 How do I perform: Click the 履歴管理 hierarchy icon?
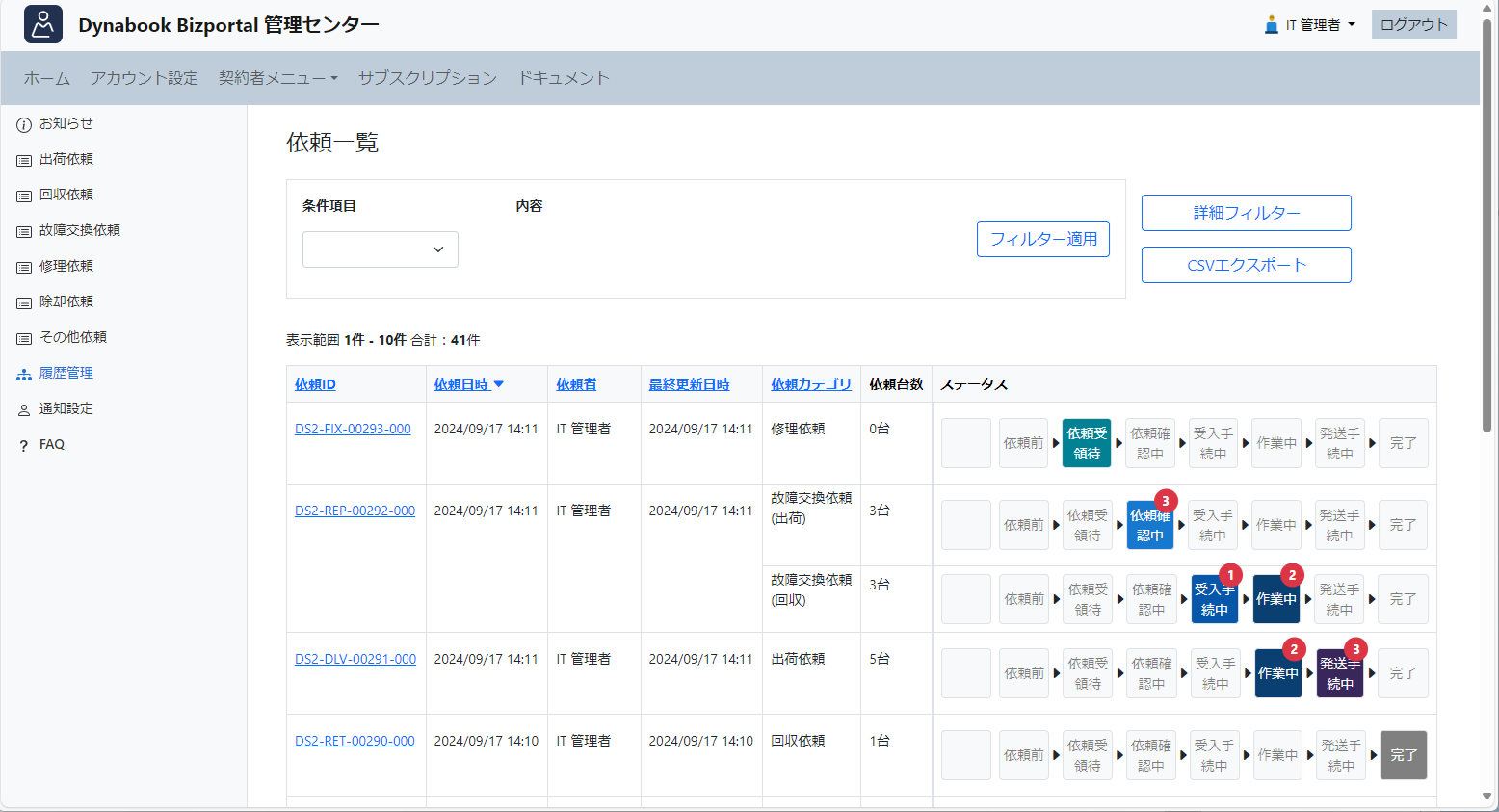coord(24,374)
